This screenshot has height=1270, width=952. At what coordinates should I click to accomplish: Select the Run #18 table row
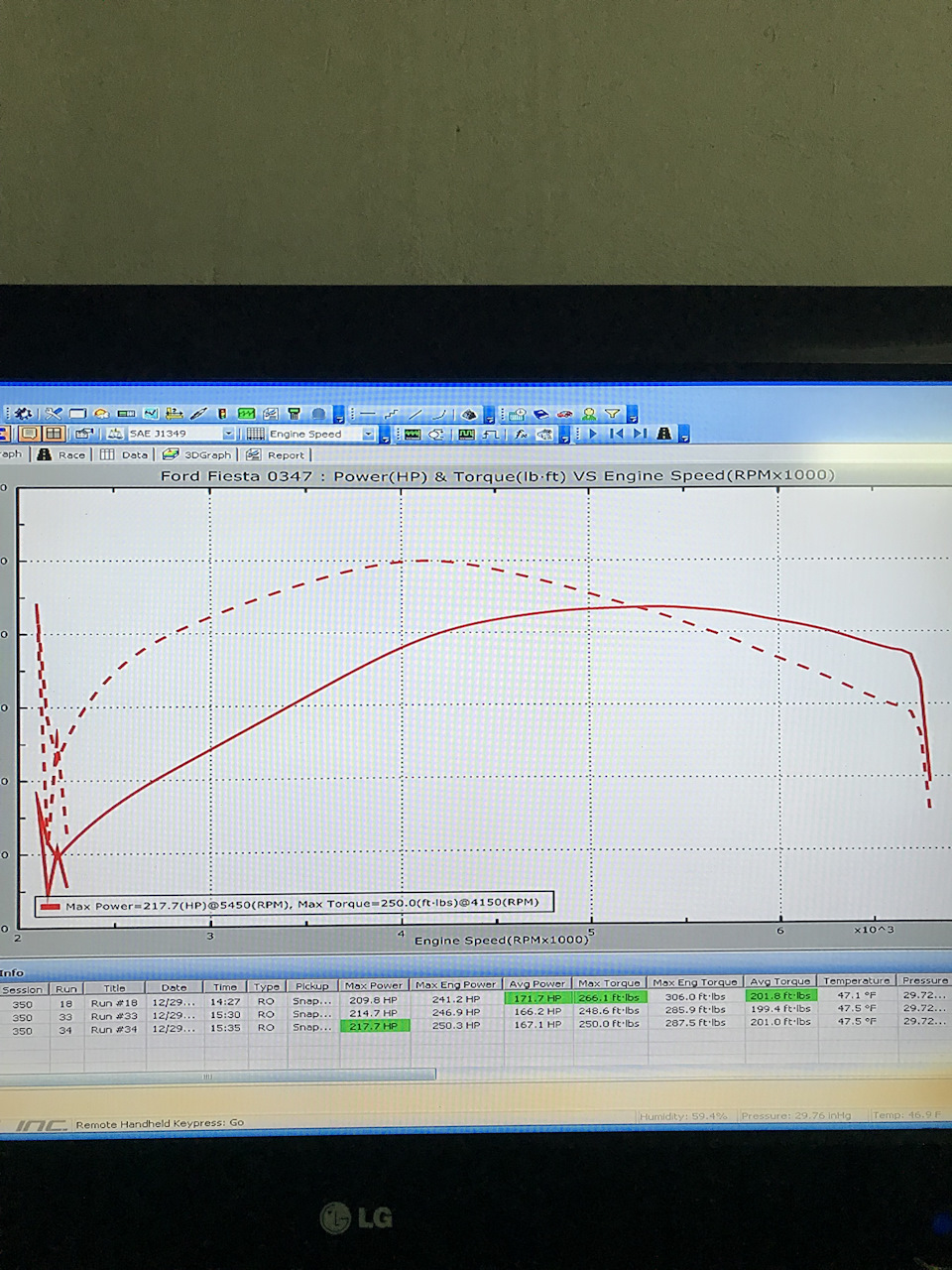pos(476,999)
